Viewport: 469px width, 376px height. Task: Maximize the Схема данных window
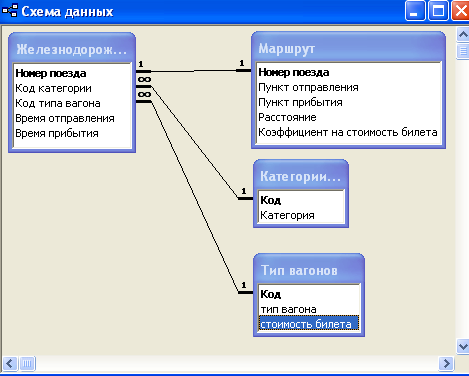tap(438, 11)
